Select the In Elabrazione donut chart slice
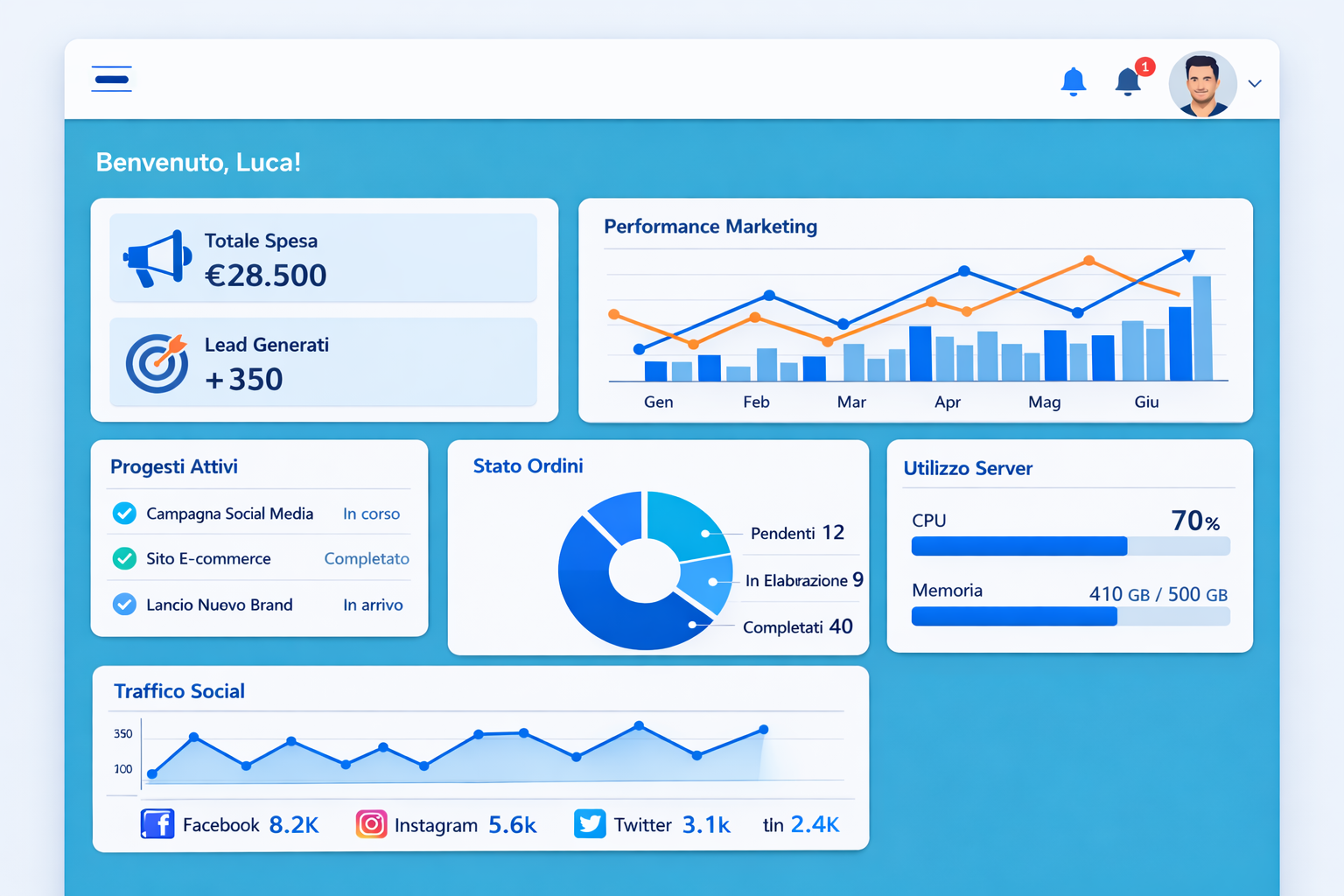The width and height of the screenshot is (1344, 896). [707, 584]
